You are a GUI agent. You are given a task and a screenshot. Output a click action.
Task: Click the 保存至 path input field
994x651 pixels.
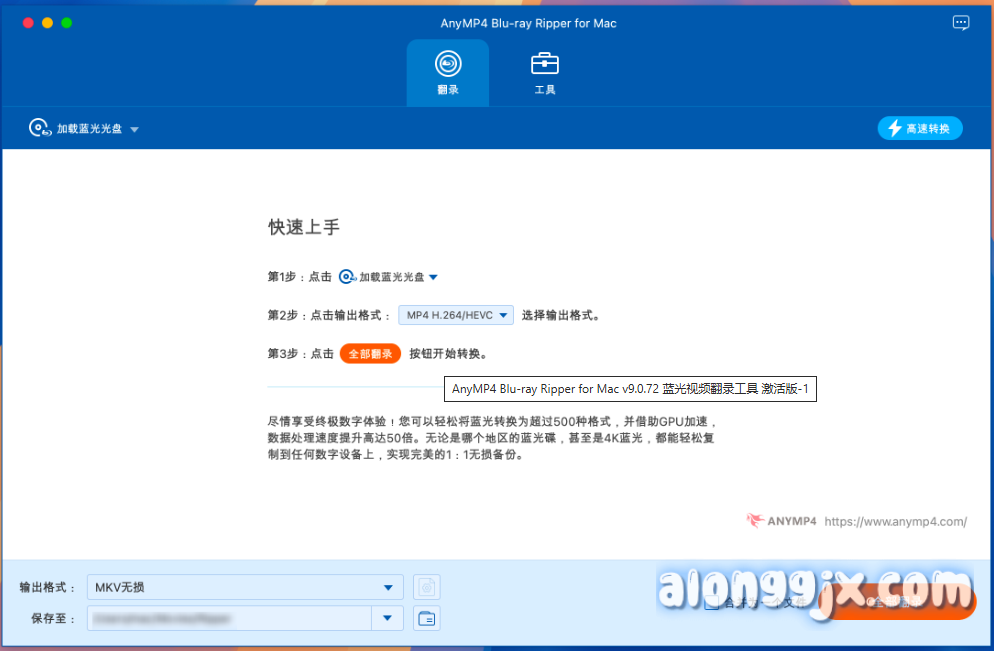(228, 618)
